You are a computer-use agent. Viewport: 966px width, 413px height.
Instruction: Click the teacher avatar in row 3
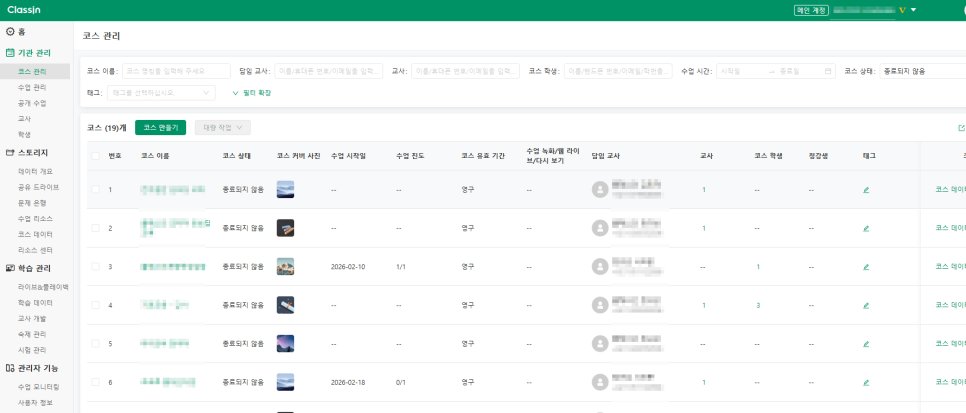tap(600, 266)
